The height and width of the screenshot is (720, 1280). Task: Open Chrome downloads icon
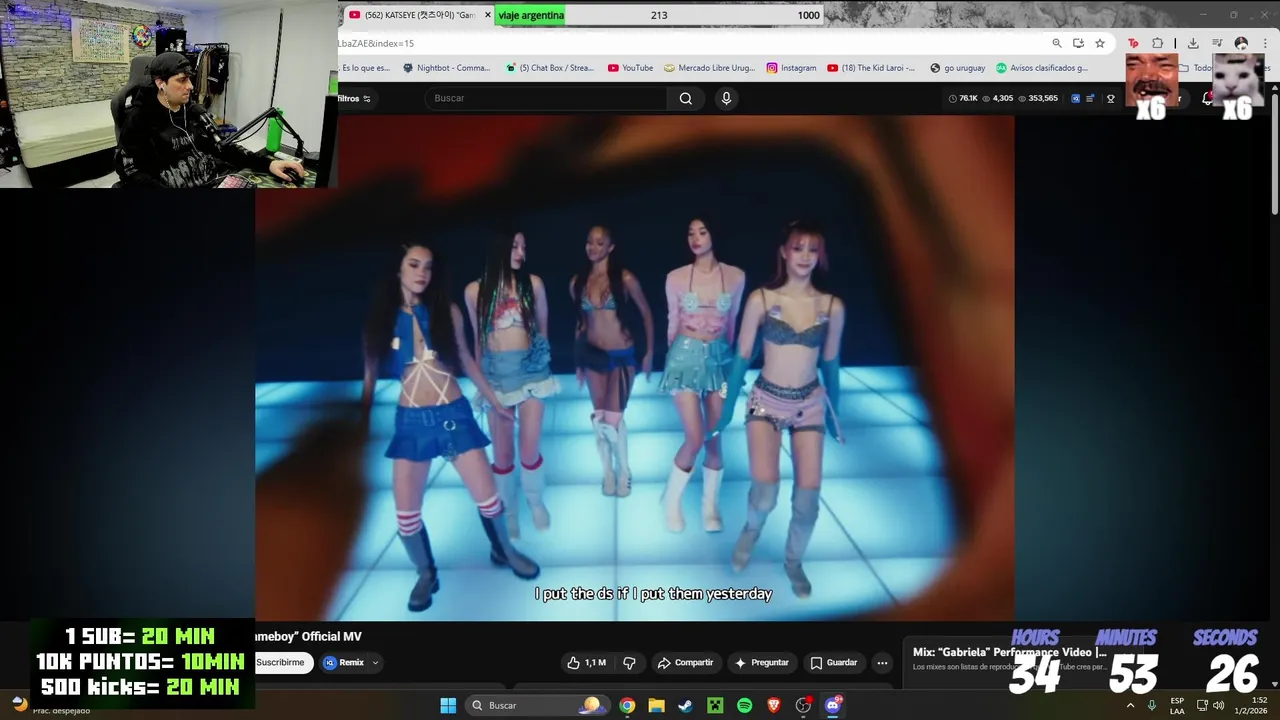pyautogui.click(x=1193, y=43)
